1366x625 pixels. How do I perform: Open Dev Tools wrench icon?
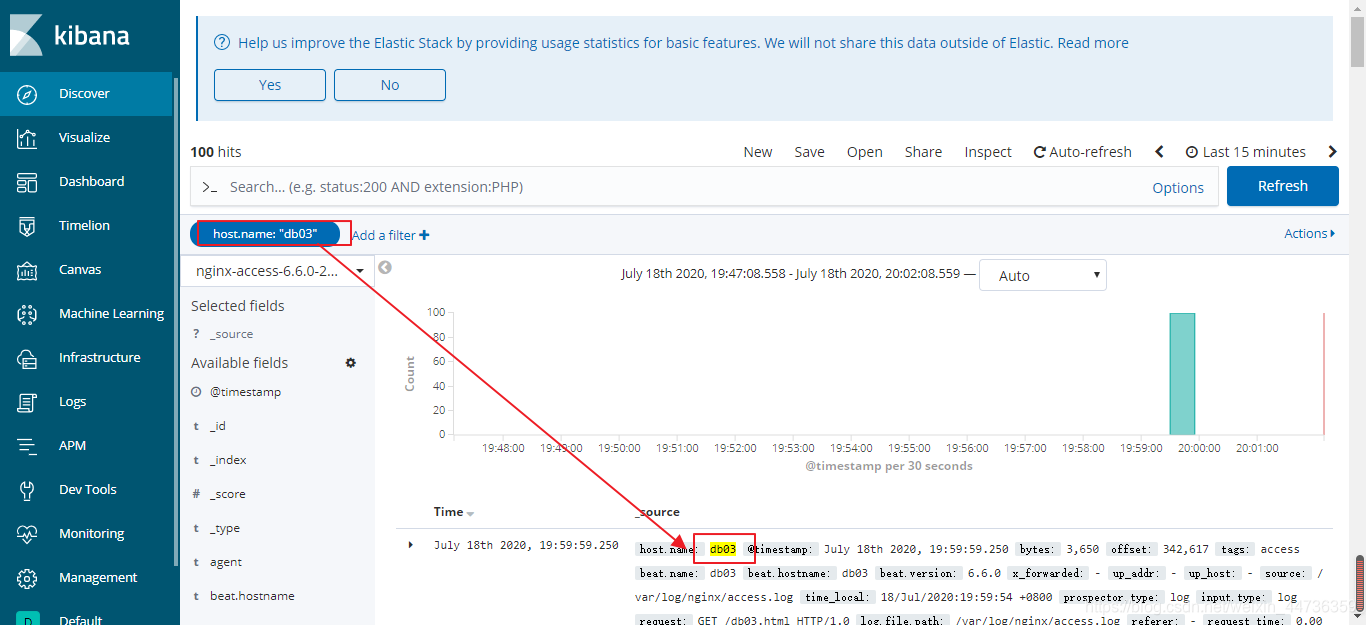(28, 490)
